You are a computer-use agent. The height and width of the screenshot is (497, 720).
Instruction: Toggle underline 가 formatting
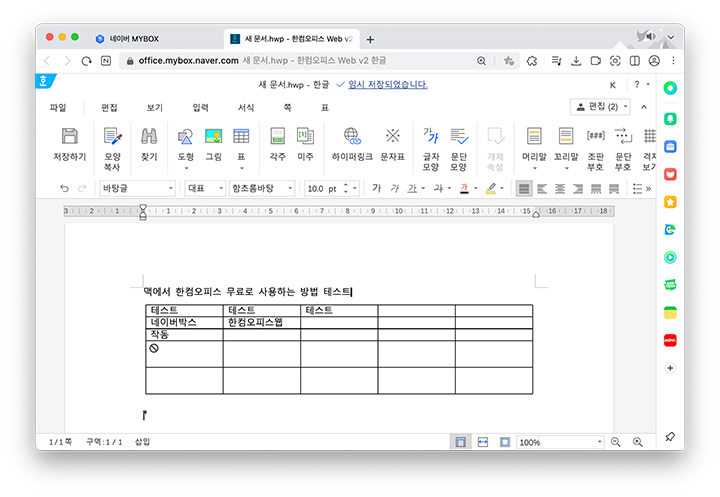pyautogui.click(x=412, y=188)
